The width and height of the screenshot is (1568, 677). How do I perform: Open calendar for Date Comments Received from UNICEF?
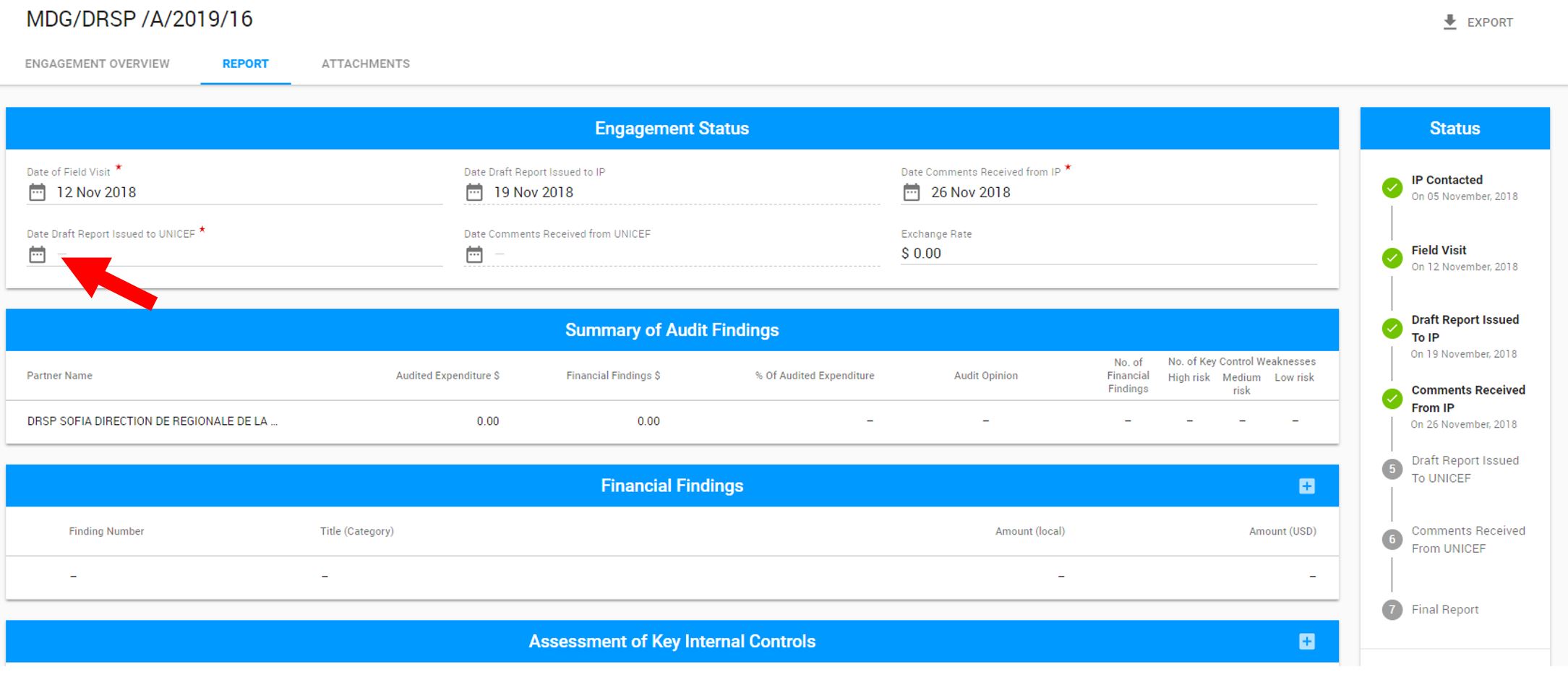pos(474,254)
